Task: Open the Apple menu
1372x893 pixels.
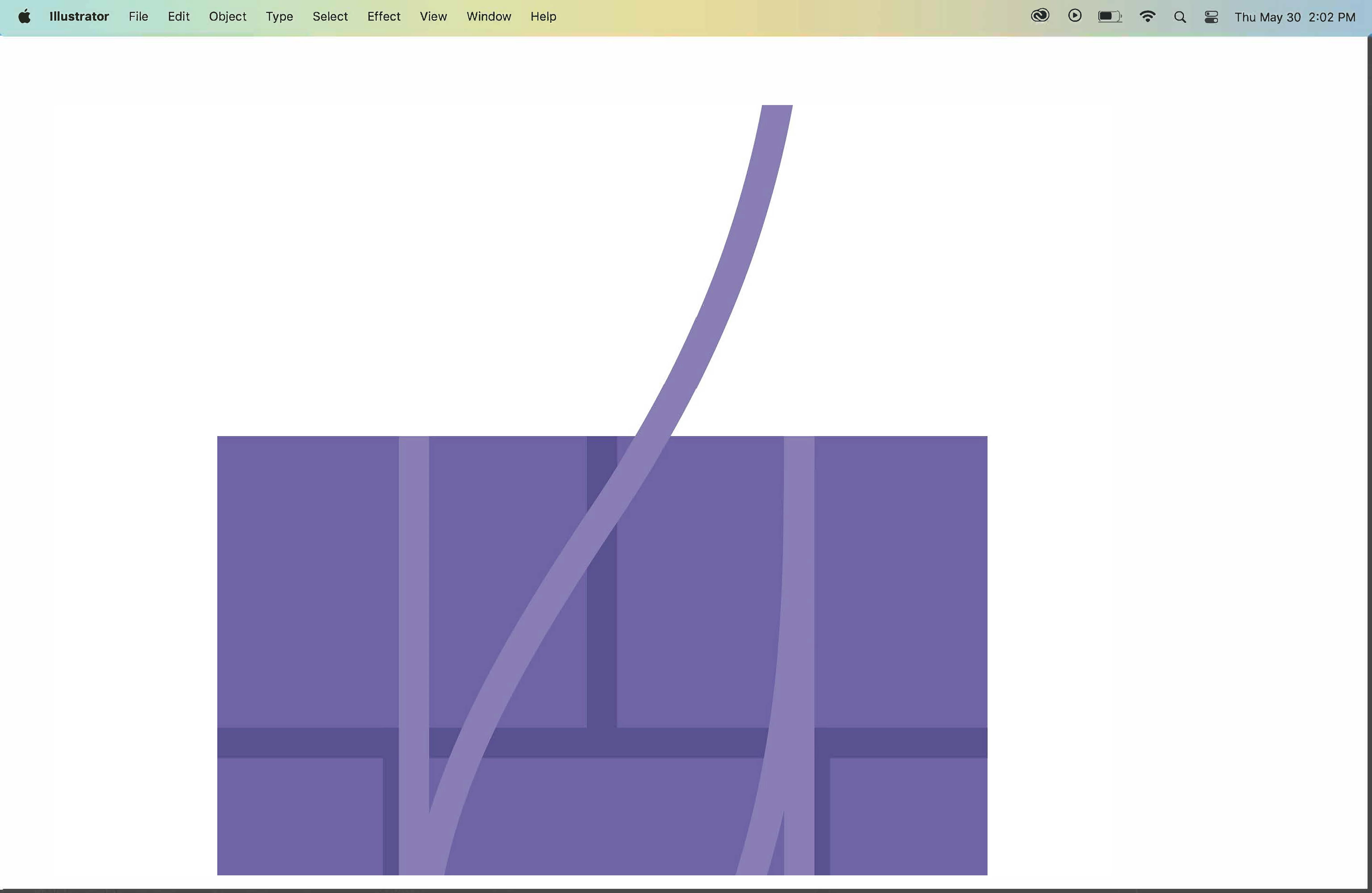Action: pyautogui.click(x=24, y=17)
